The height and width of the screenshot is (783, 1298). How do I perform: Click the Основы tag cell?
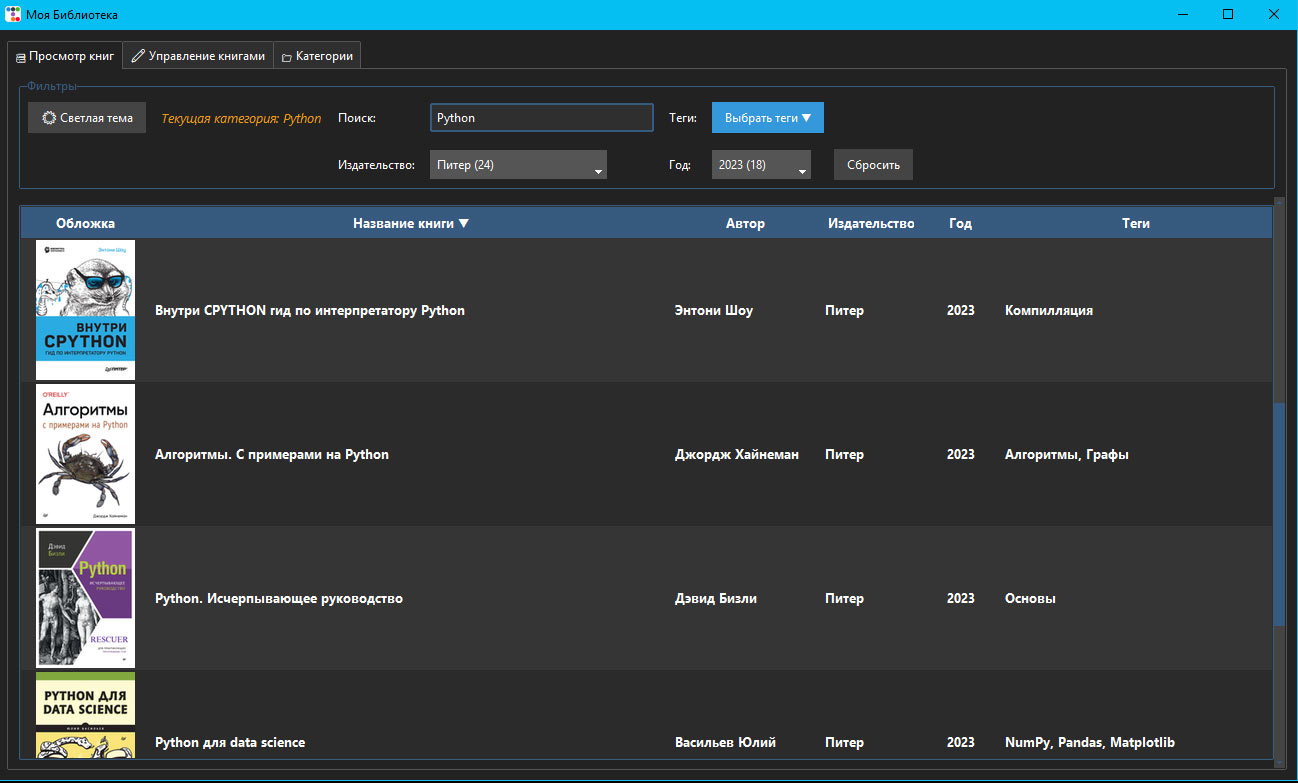pos(1030,598)
